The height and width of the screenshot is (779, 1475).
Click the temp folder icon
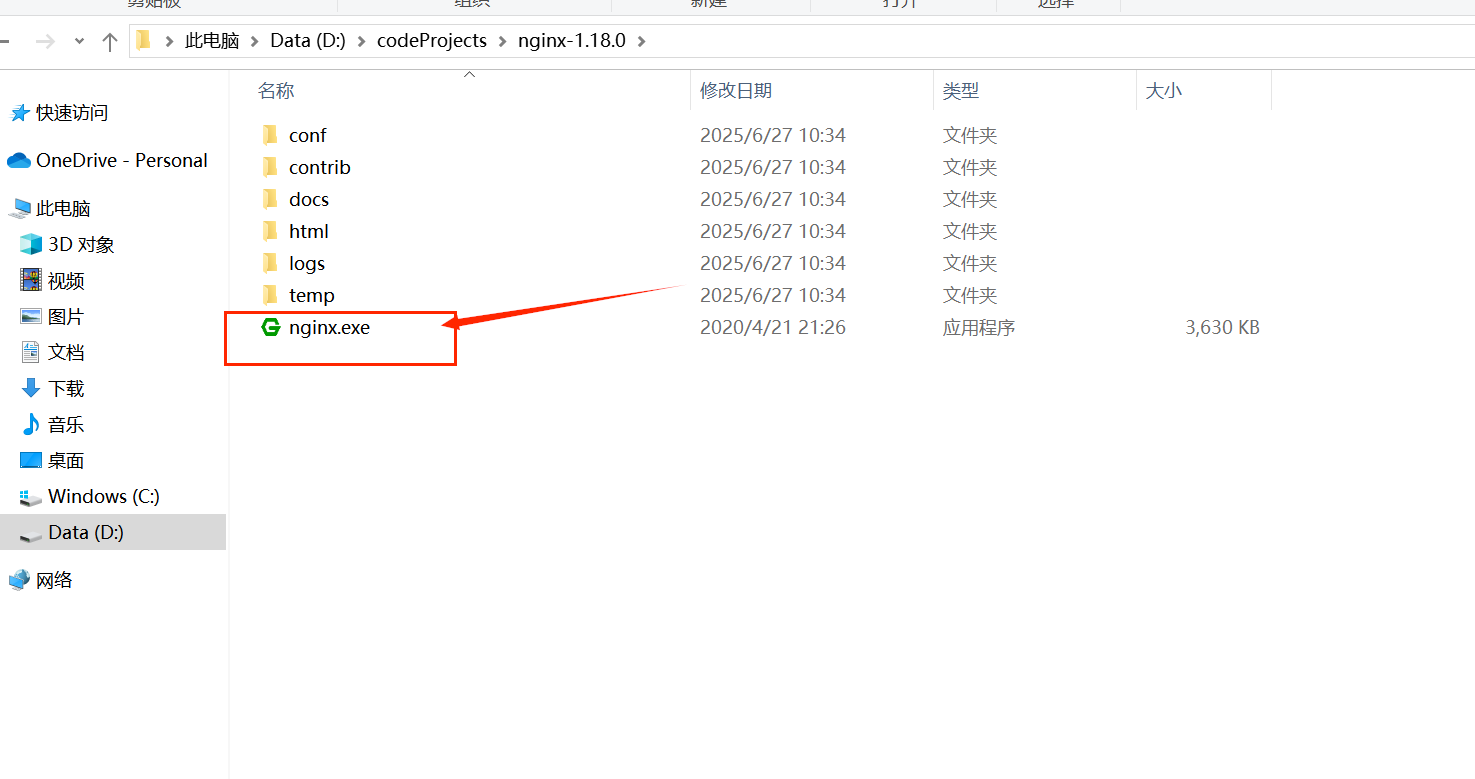pos(270,295)
